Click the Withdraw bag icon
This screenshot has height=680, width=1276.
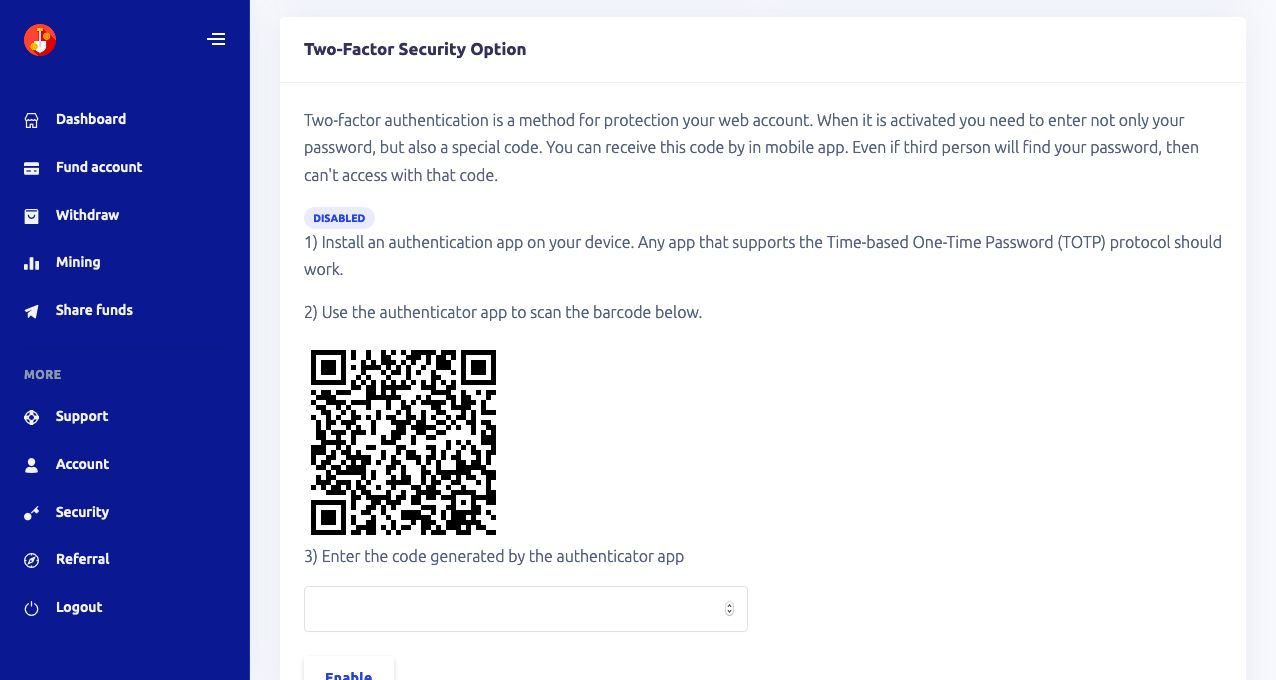[32, 216]
